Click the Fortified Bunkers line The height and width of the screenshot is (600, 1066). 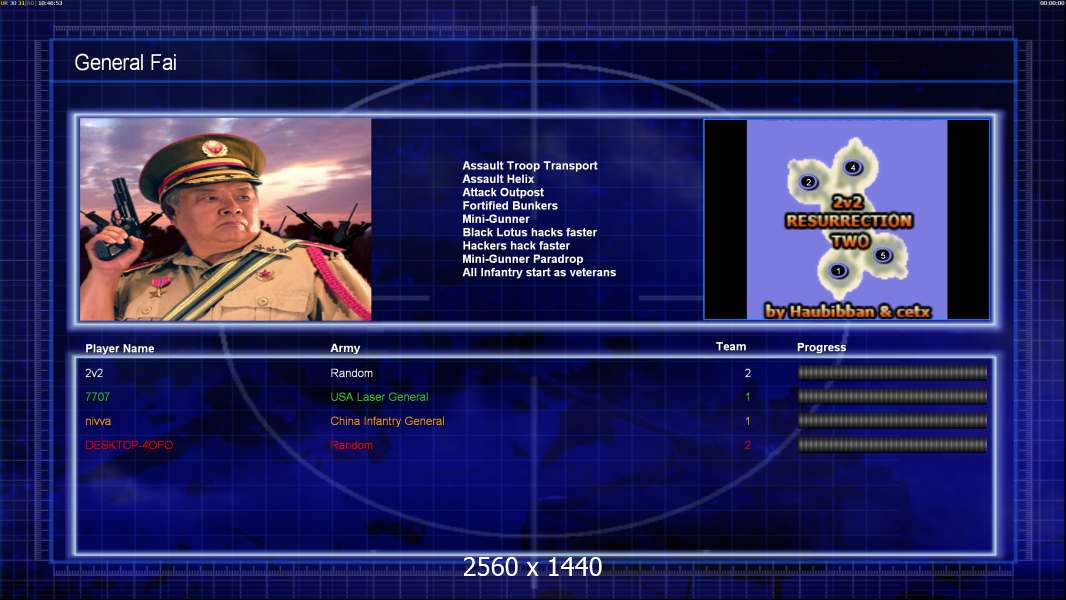510,206
